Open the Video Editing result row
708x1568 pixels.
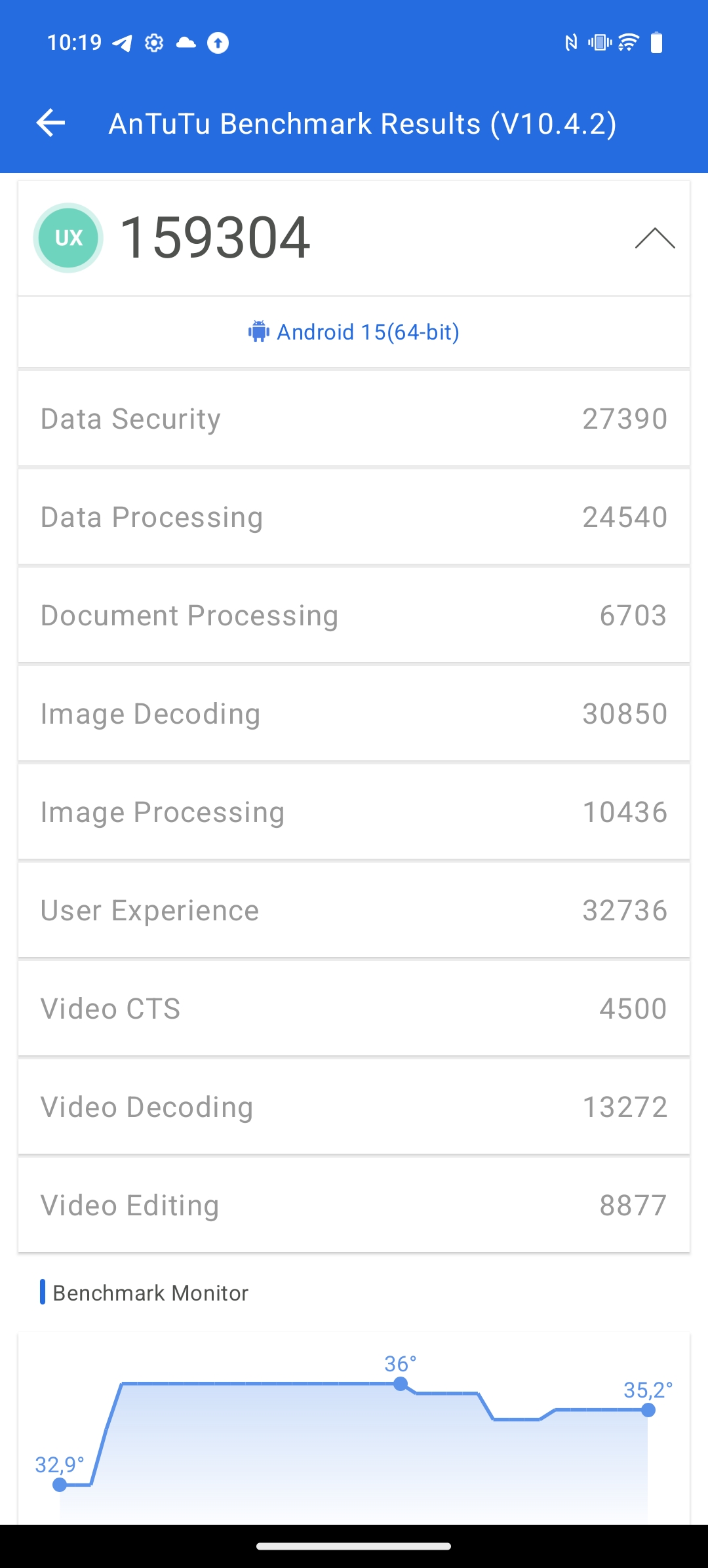[354, 1205]
